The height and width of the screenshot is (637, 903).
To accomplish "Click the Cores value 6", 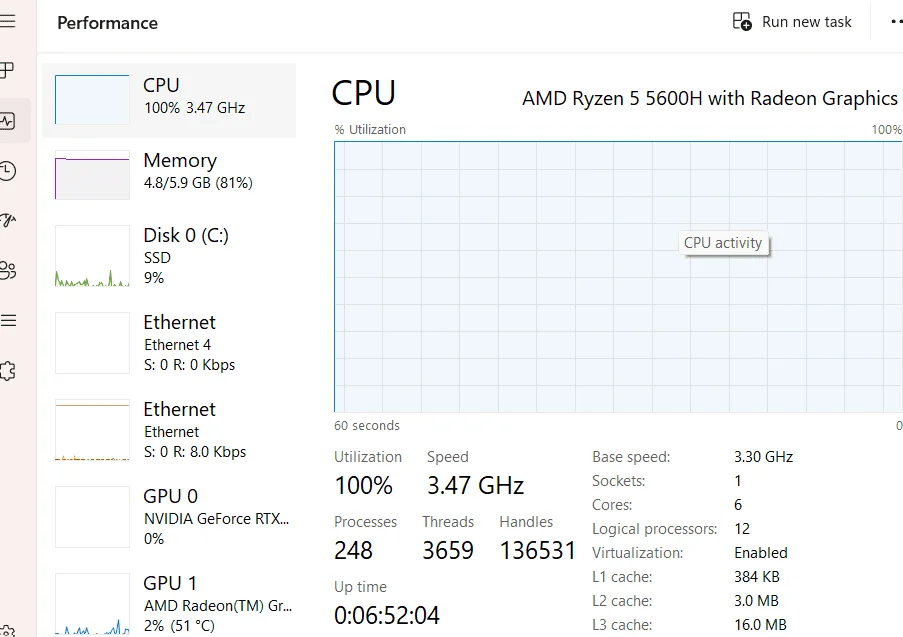I will (x=738, y=505).
